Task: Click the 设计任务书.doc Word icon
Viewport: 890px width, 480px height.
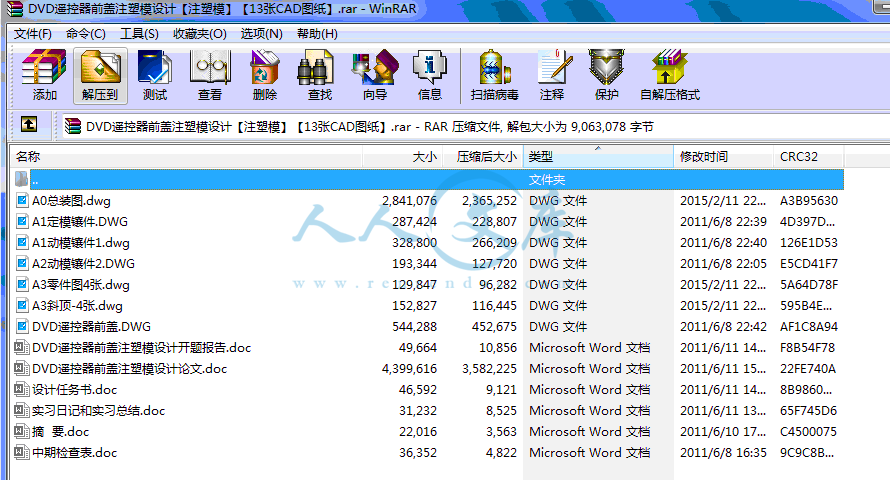Action: point(22,389)
